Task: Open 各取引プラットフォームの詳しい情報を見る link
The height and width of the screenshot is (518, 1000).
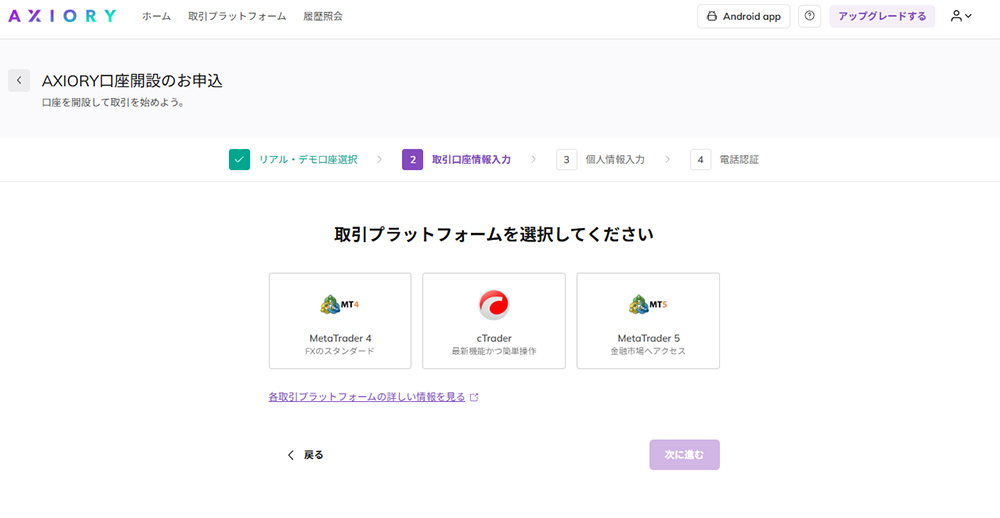Action: coord(367,397)
